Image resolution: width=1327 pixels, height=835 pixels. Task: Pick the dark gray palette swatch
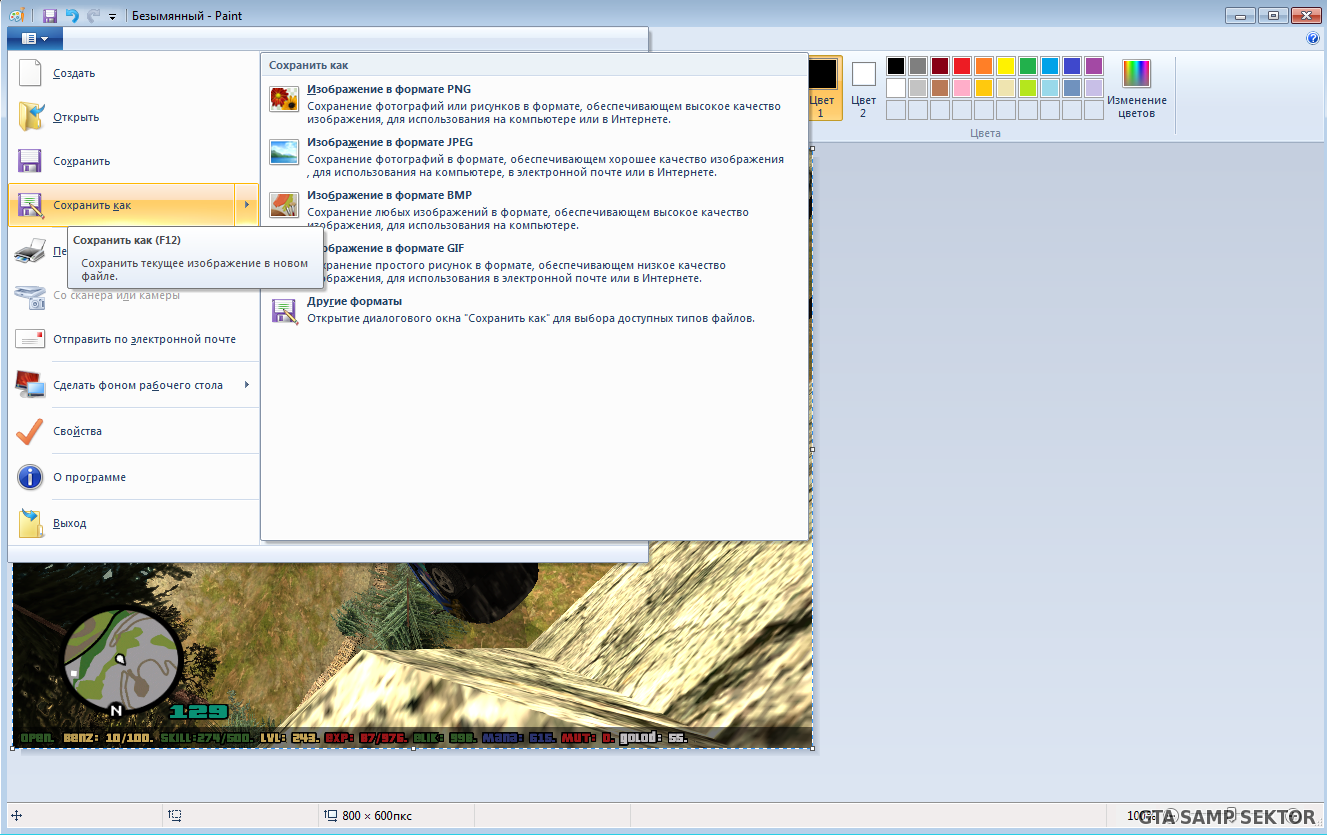click(918, 66)
